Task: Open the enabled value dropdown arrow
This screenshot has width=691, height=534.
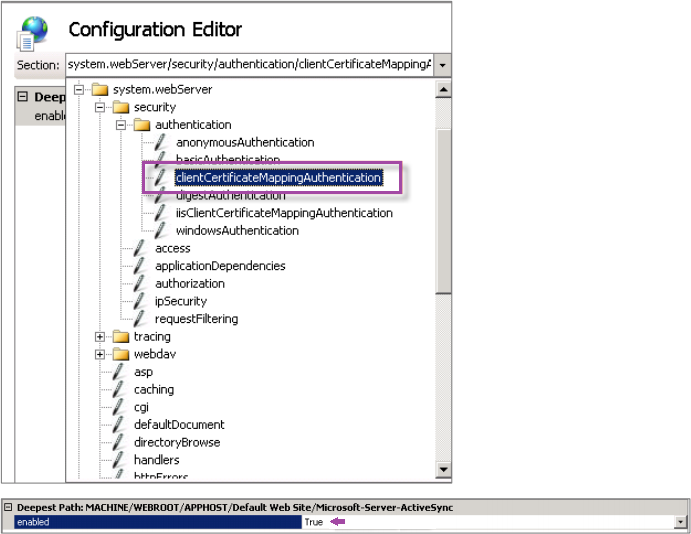Action: (x=681, y=522)
